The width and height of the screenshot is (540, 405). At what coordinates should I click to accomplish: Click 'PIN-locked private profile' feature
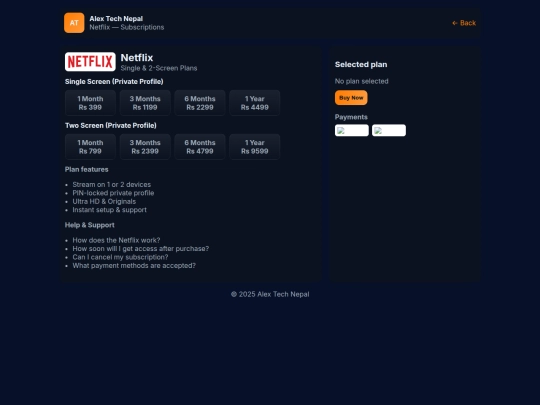click(113, 193)
